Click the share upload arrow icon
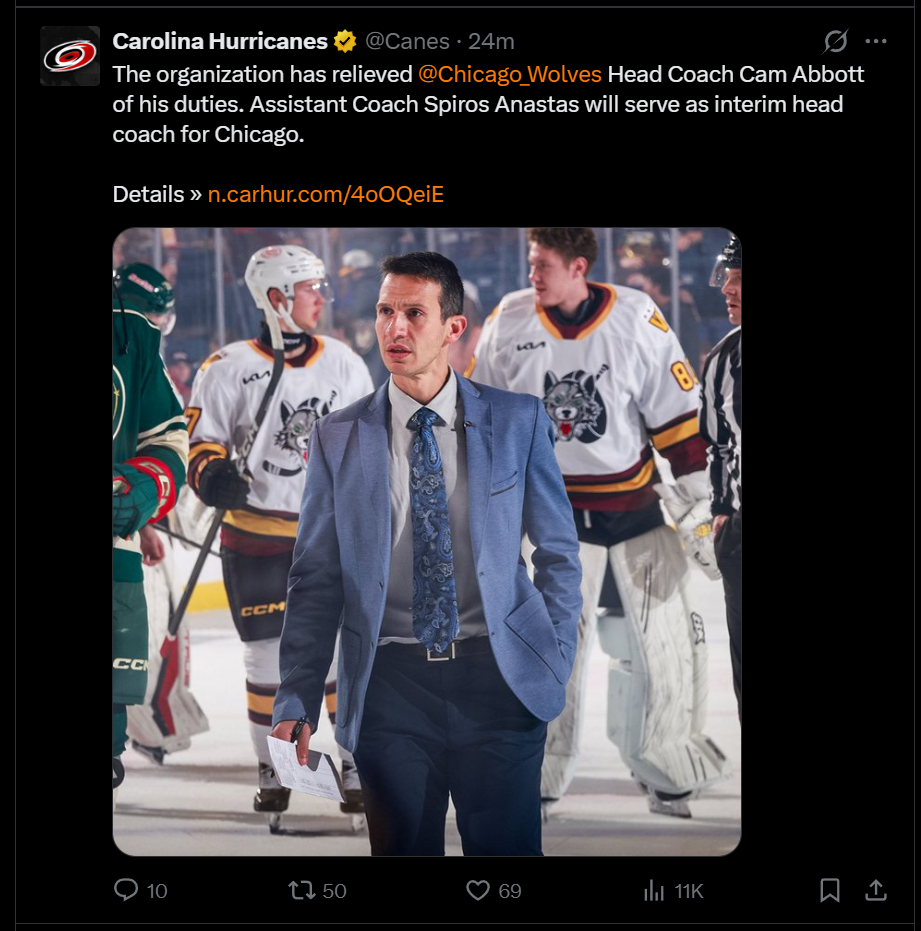 click(x=876, y=890)
